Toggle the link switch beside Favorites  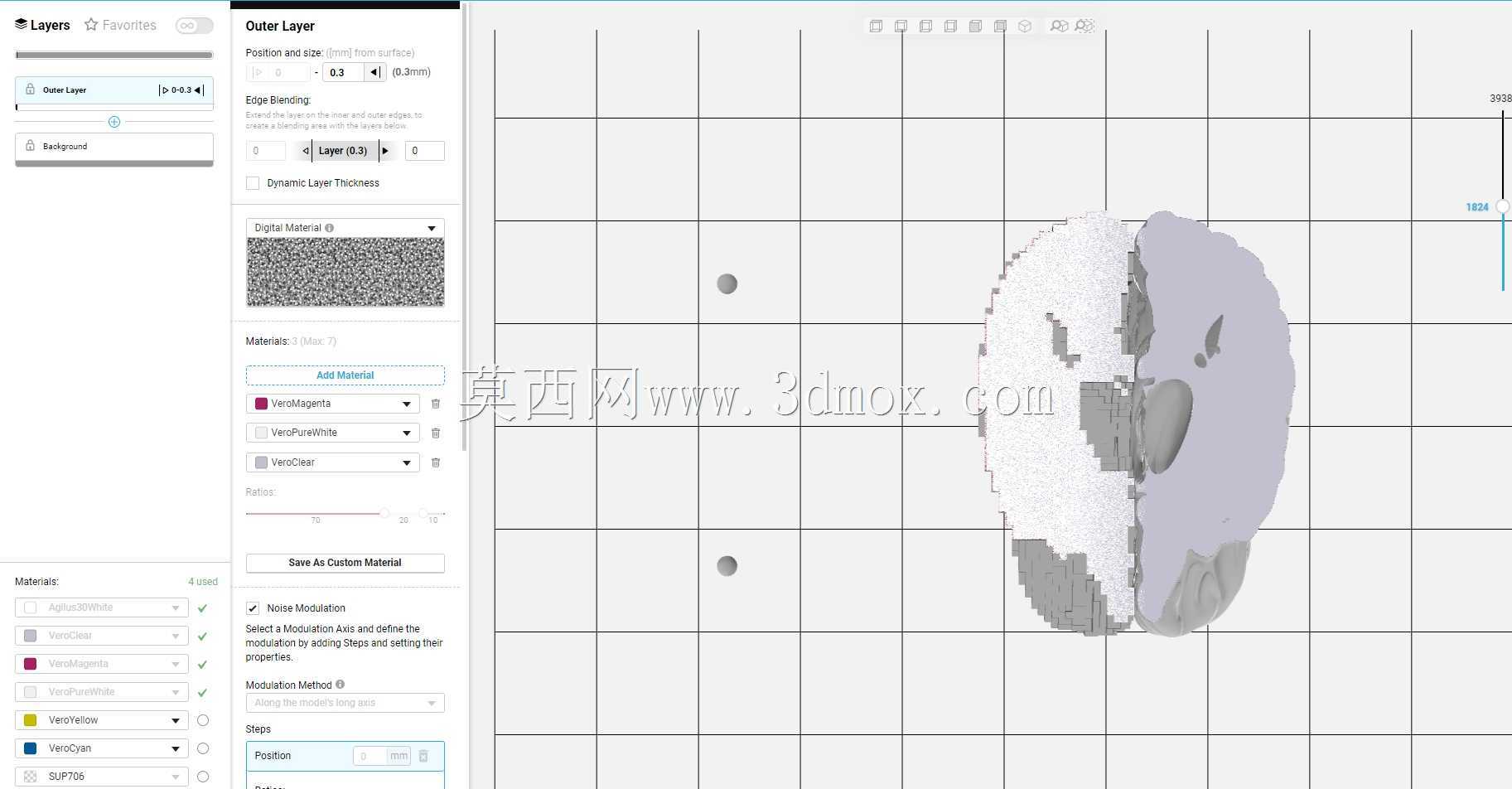pos(194,26)
